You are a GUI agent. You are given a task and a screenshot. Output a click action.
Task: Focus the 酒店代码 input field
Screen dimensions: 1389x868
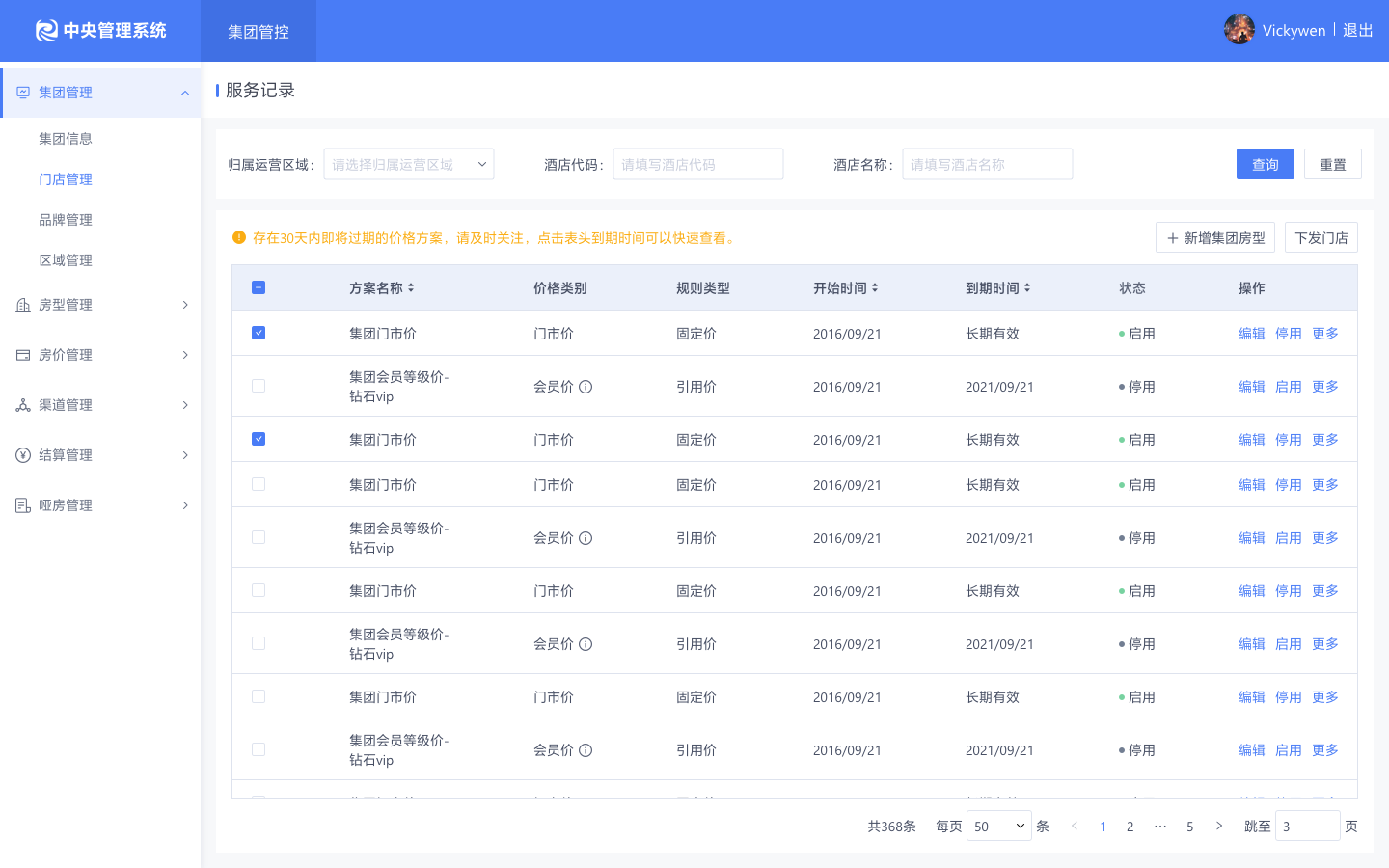click(x=698, y=164)
